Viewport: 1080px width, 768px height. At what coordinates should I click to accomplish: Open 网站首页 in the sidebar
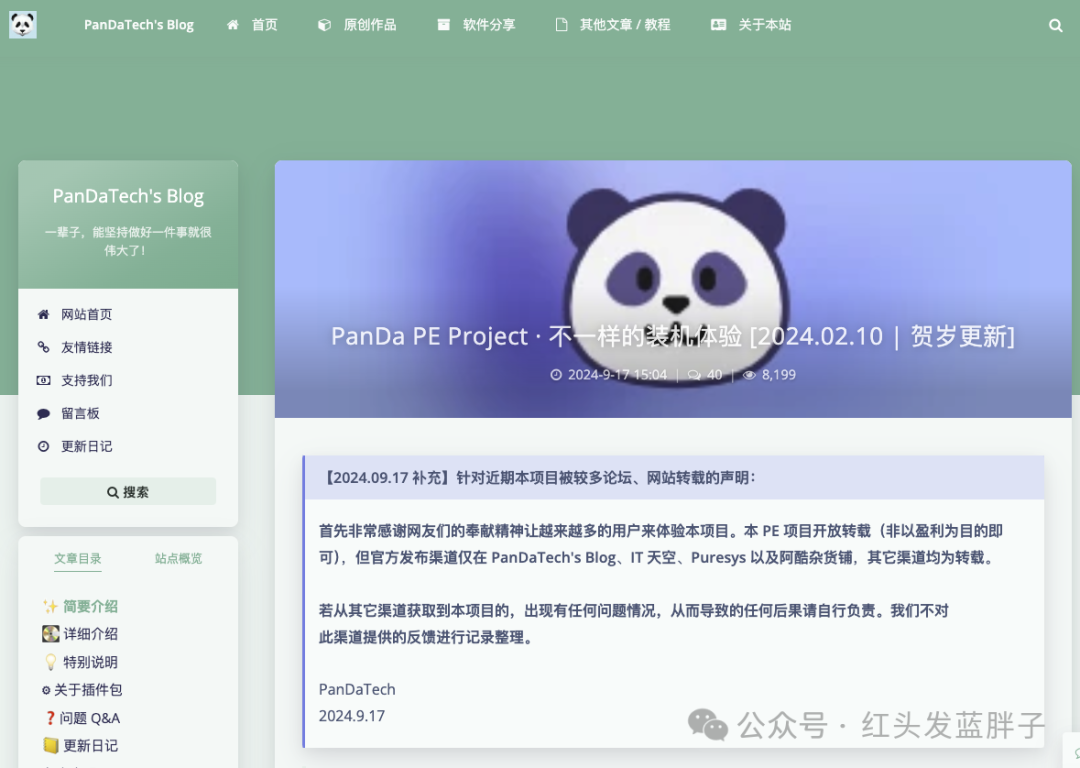click(86, 315)
